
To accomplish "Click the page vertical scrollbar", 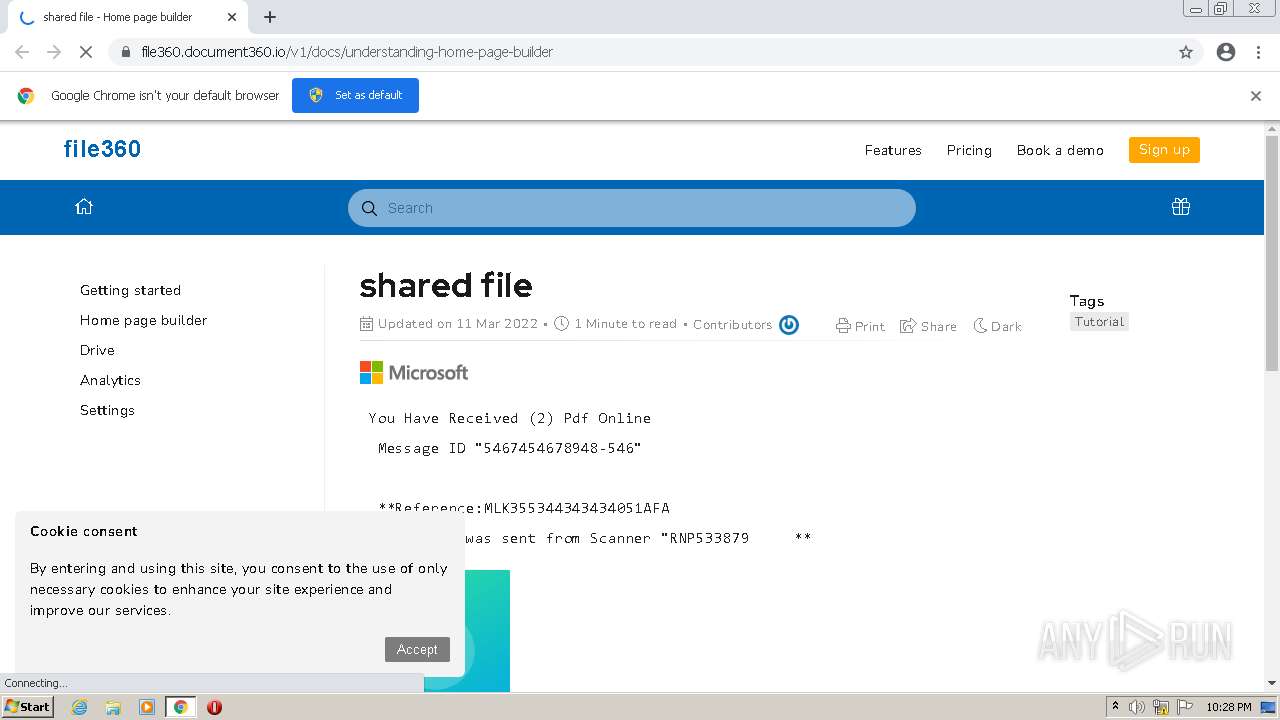I will click(x=1272, y=252).
